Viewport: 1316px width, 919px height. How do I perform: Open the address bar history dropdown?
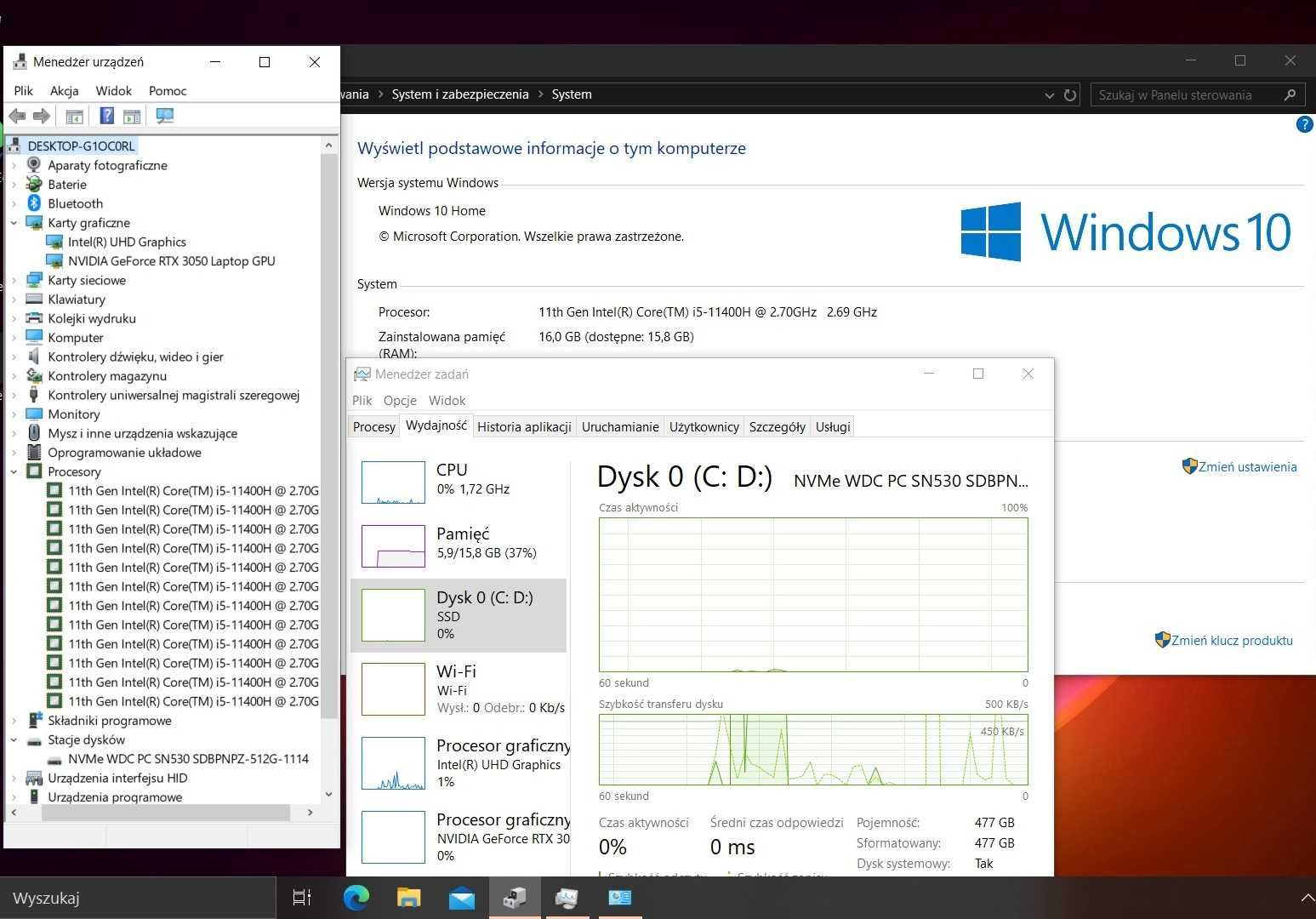[1049, 94]
